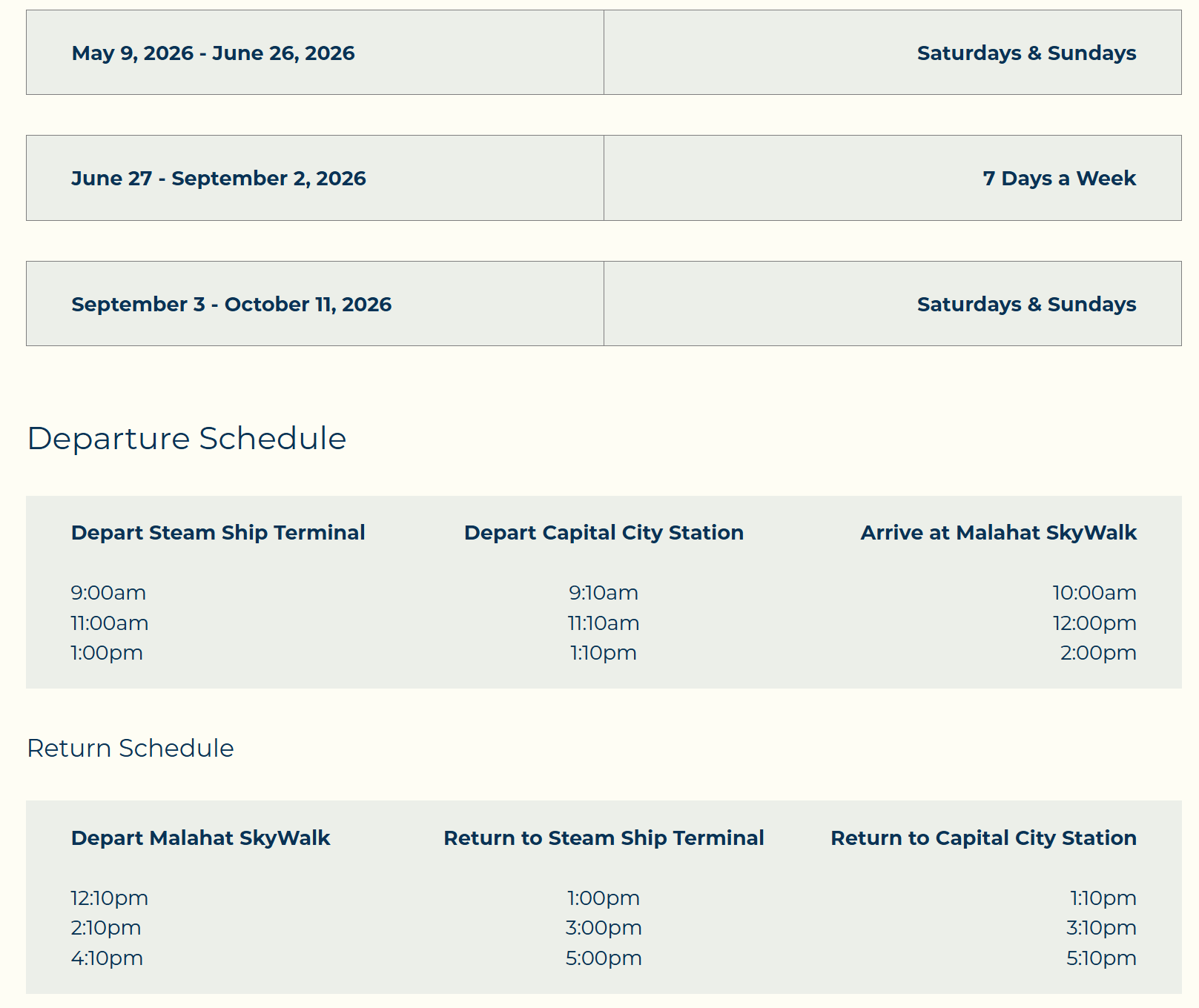Click the Depart Capital City Station header

click(604, 533)
